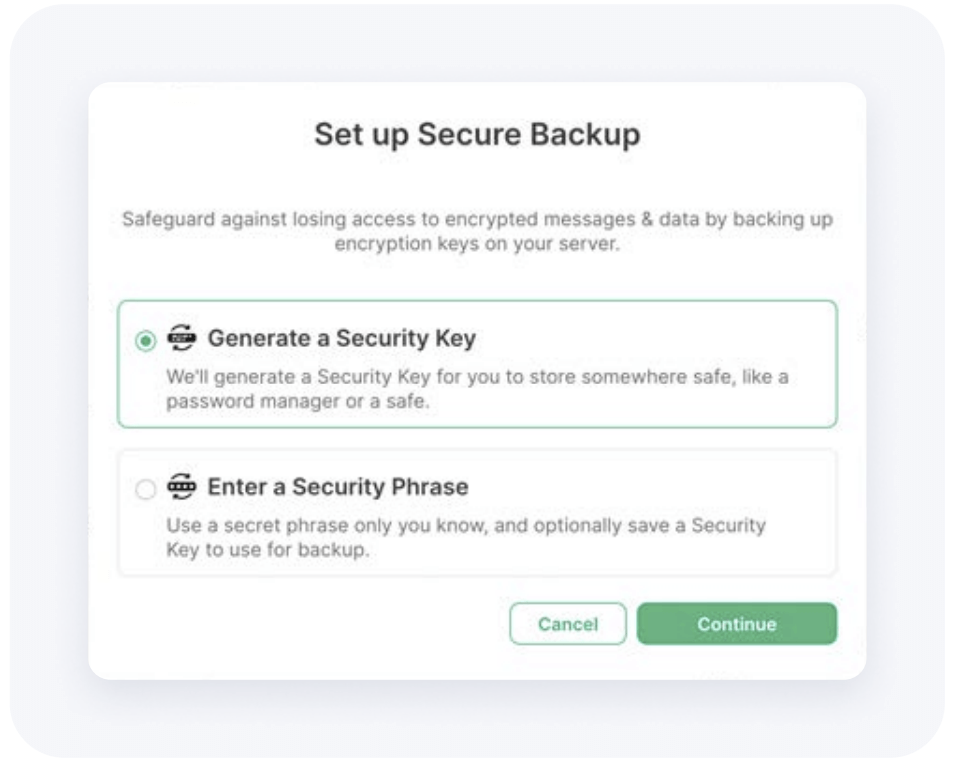Choose the Security Phrase option card
Image resolution: width=953 pixels, height=766 pixels.
click(477, 512)
